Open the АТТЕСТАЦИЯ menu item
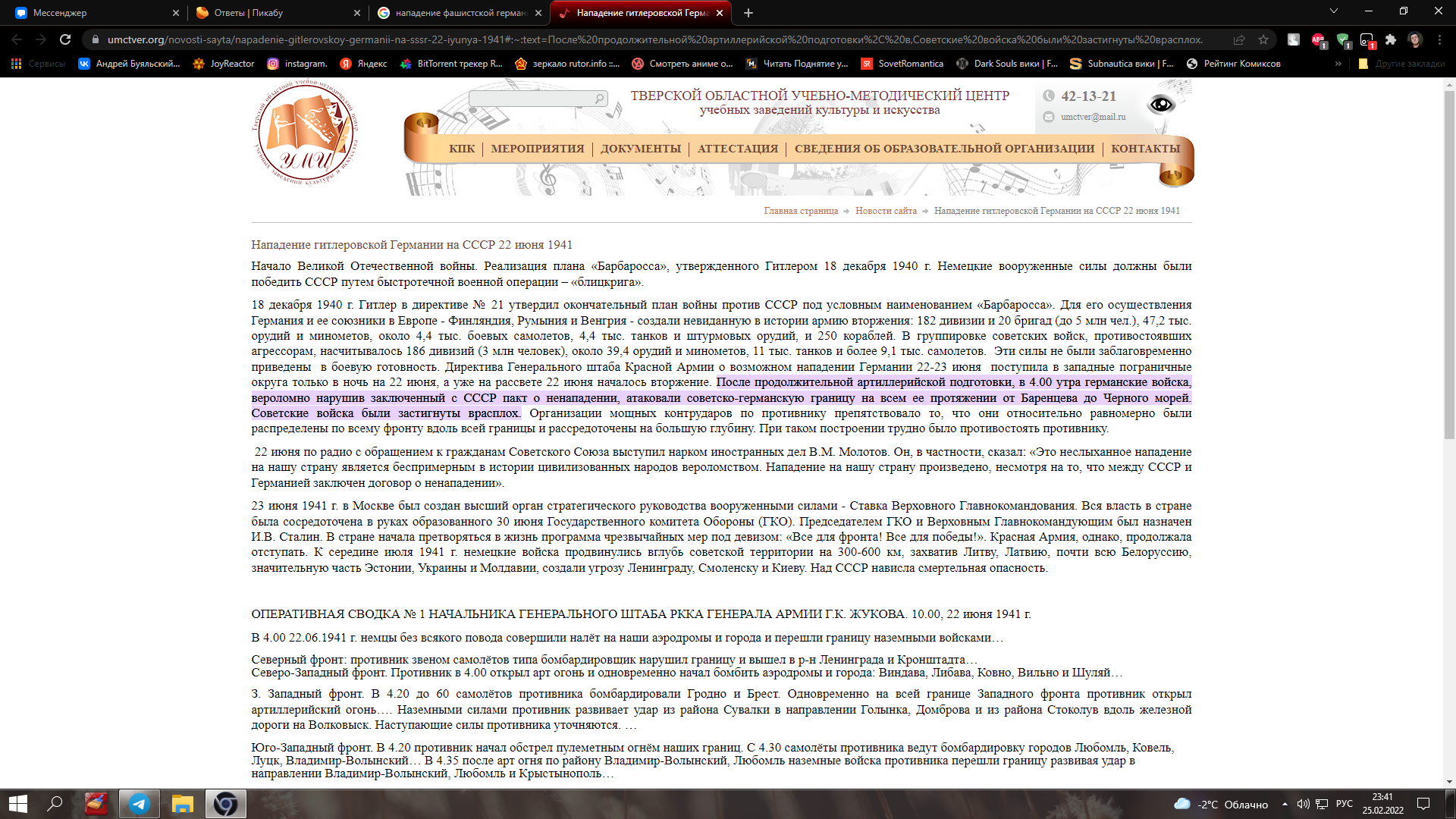This screenshot has width=1456, height=819. coord(737,149)
